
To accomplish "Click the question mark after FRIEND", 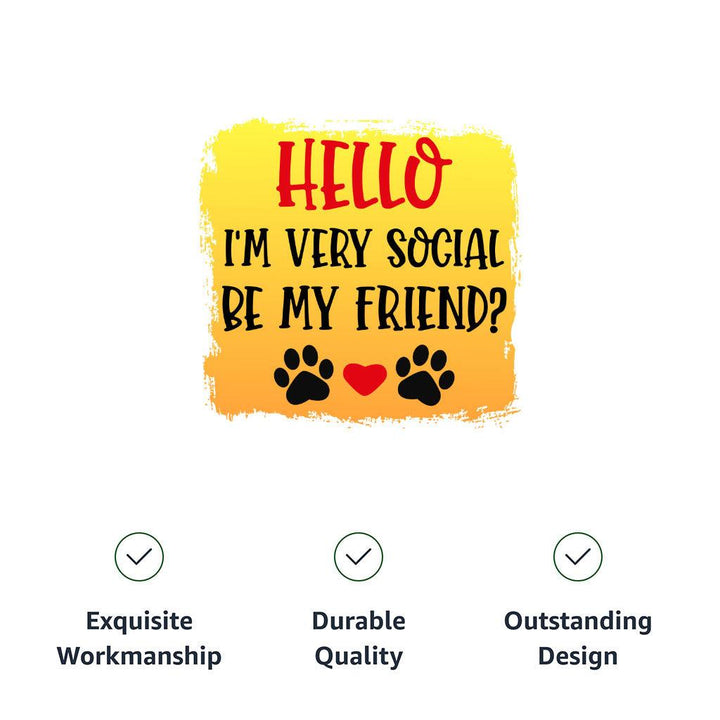I will tap(492, 310).
